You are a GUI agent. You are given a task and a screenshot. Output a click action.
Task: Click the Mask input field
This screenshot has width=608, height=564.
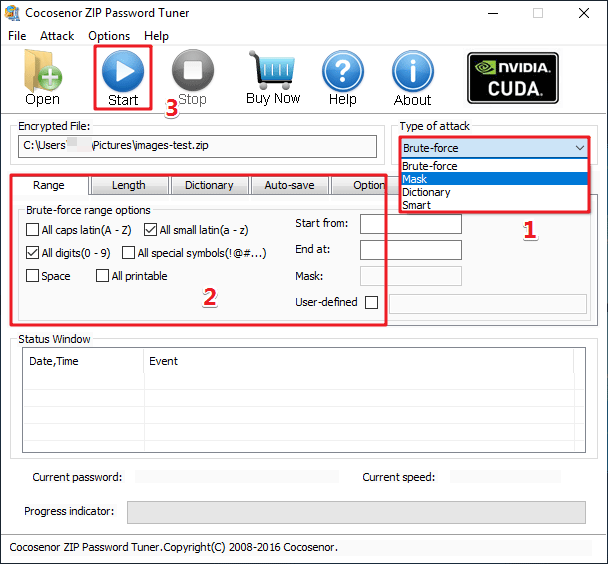(x=411, y=276)
